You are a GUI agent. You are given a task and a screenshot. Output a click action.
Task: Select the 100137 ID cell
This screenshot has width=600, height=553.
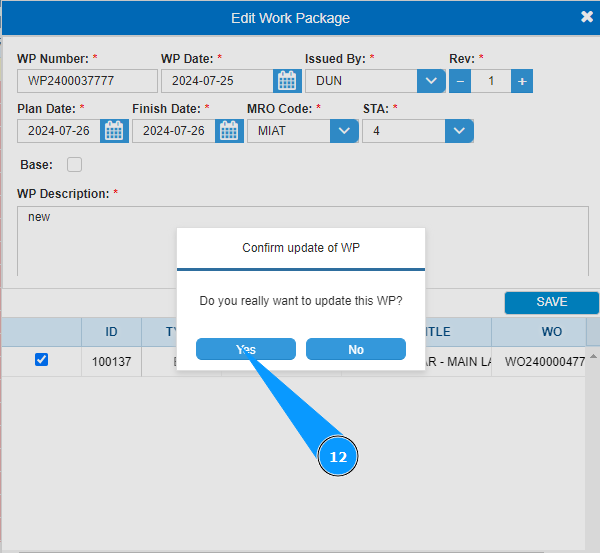coord(111,361)
